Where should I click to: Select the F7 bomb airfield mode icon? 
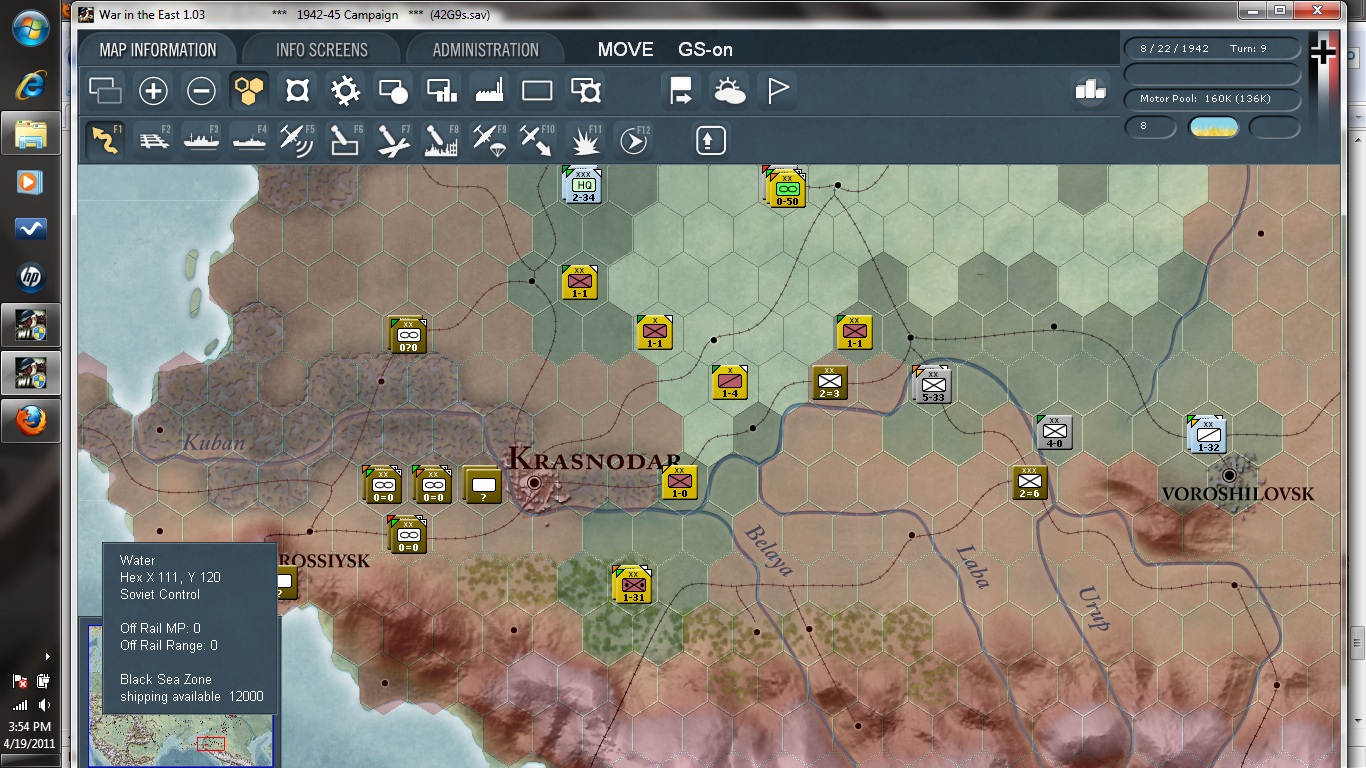393,140
